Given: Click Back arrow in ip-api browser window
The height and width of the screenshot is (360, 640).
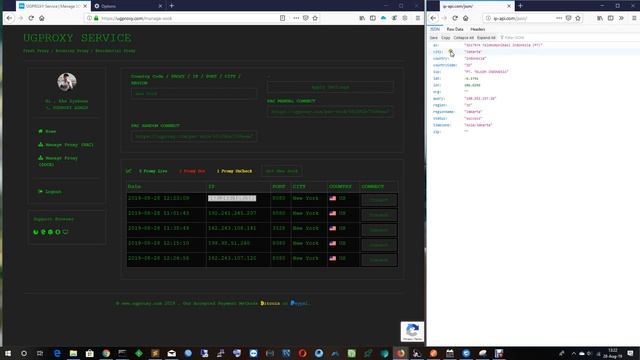Looking at the screenshot, I should coord(433,18).
